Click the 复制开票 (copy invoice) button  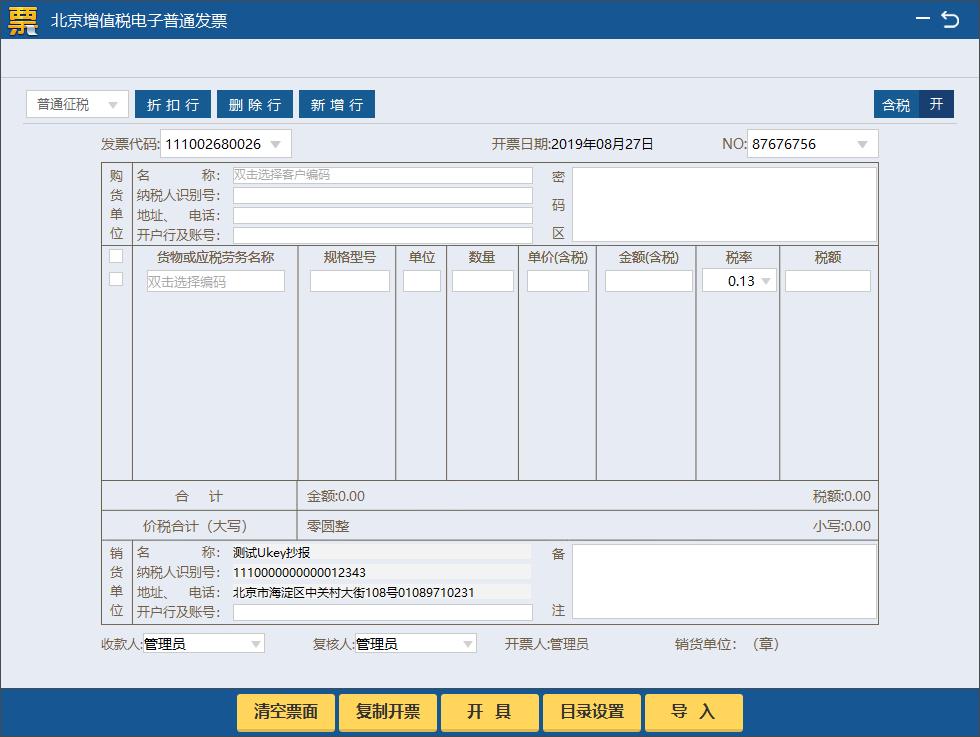coord(387,712)
